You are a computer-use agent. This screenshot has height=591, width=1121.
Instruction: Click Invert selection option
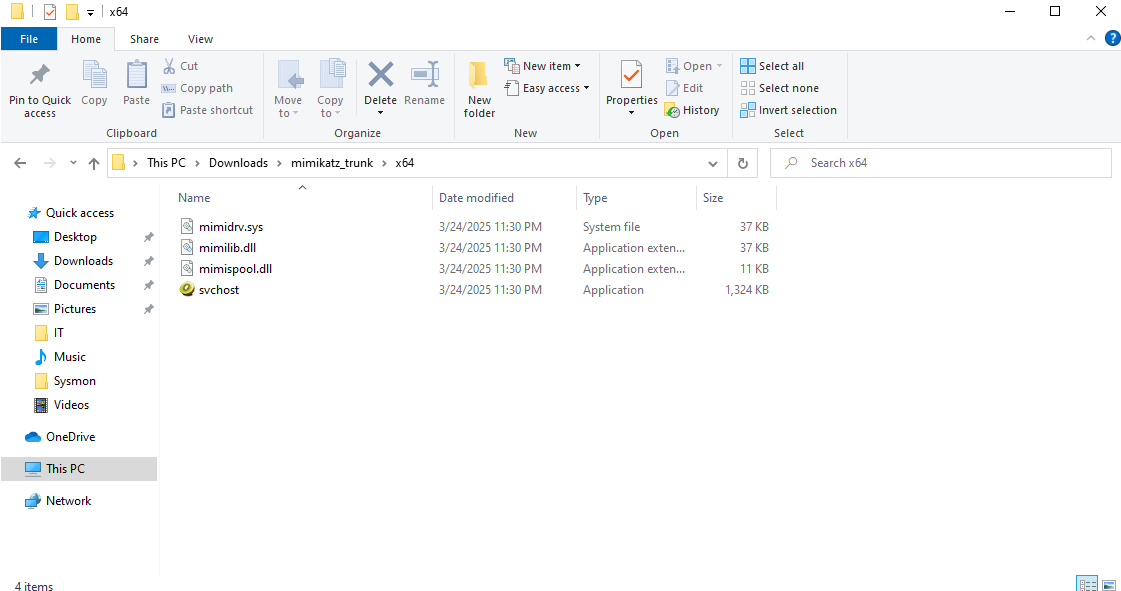coord(788,110)
